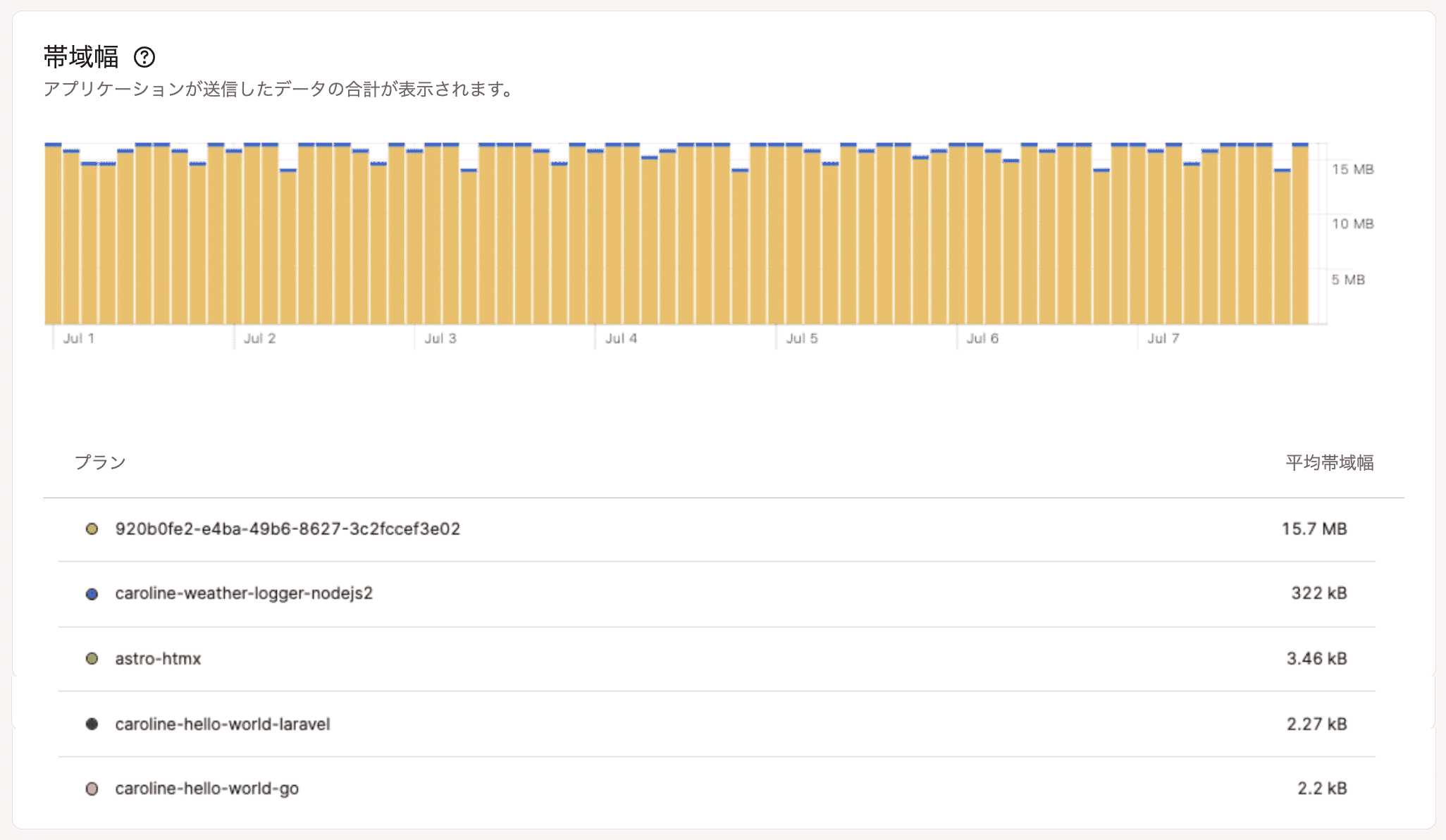Click the 2.2 kB bandwidth value

coord(1323,789)
